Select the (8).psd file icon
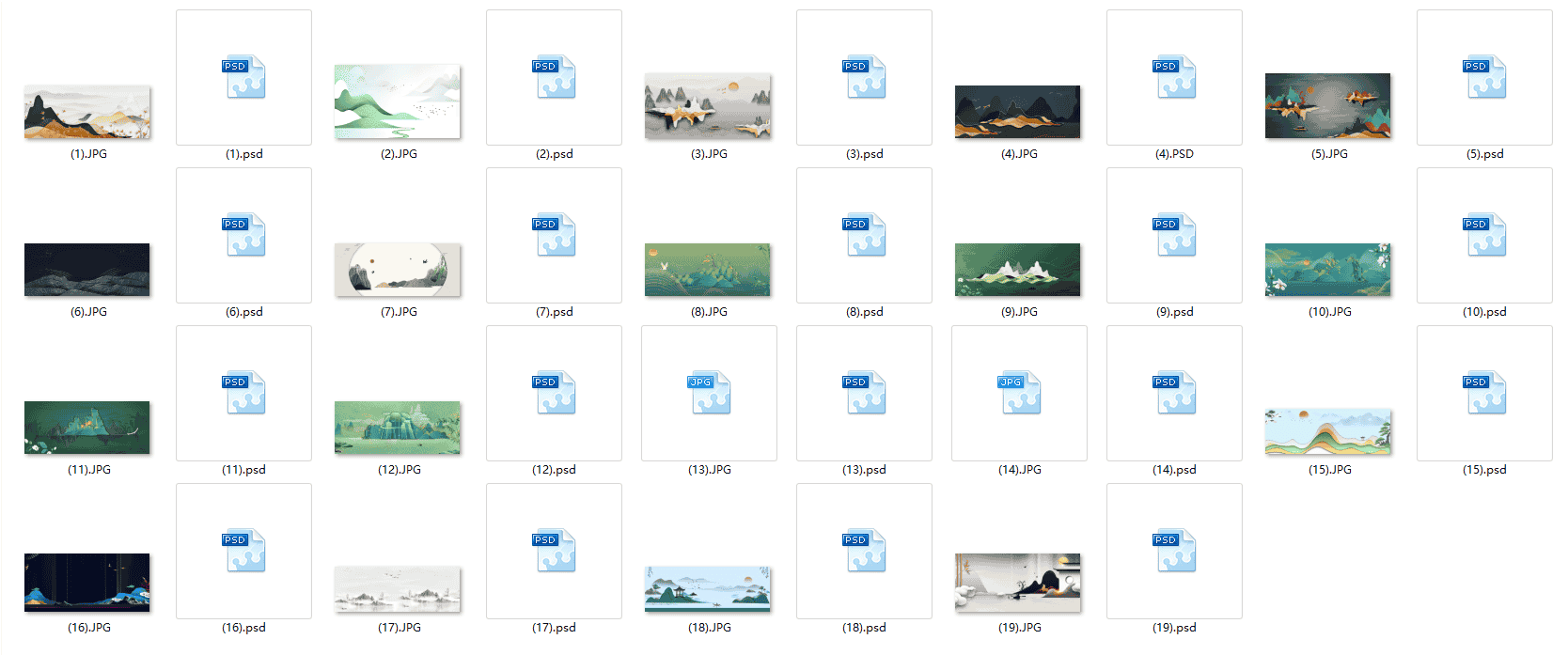1568x655 pixels. (x=864, y=235)
